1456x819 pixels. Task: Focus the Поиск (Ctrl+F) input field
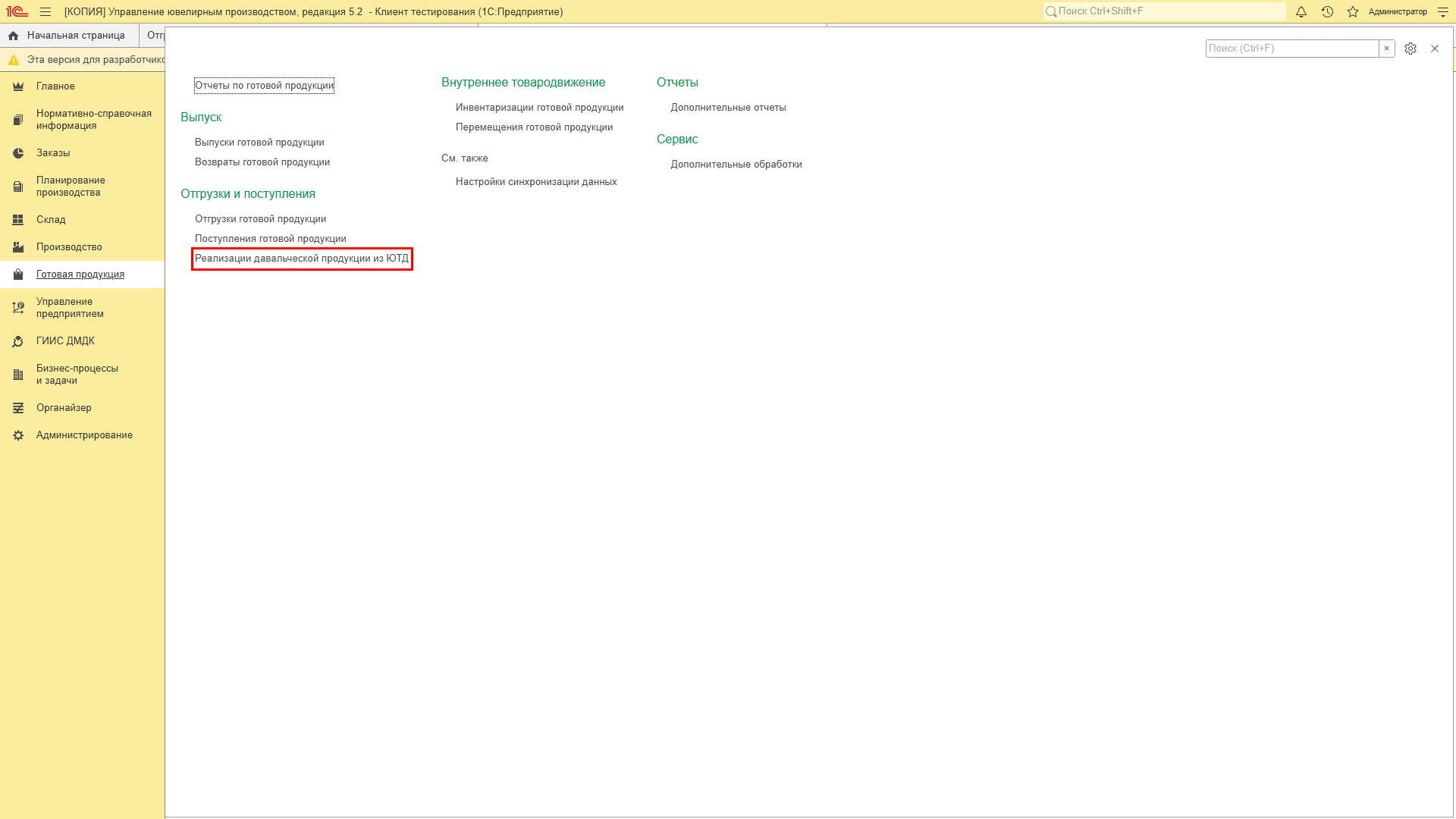1292,49
